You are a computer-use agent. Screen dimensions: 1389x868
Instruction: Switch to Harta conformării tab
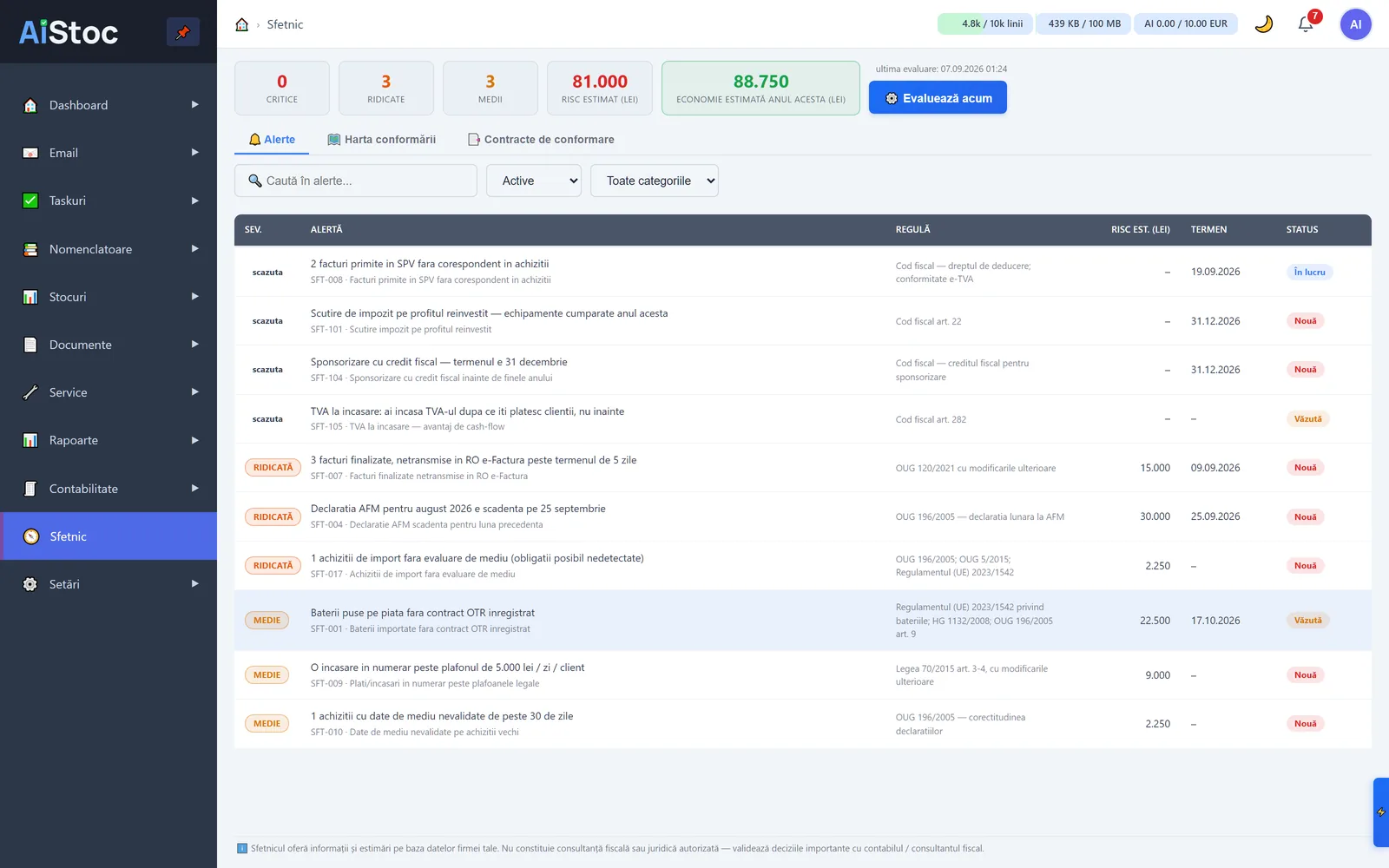point(382,140)
